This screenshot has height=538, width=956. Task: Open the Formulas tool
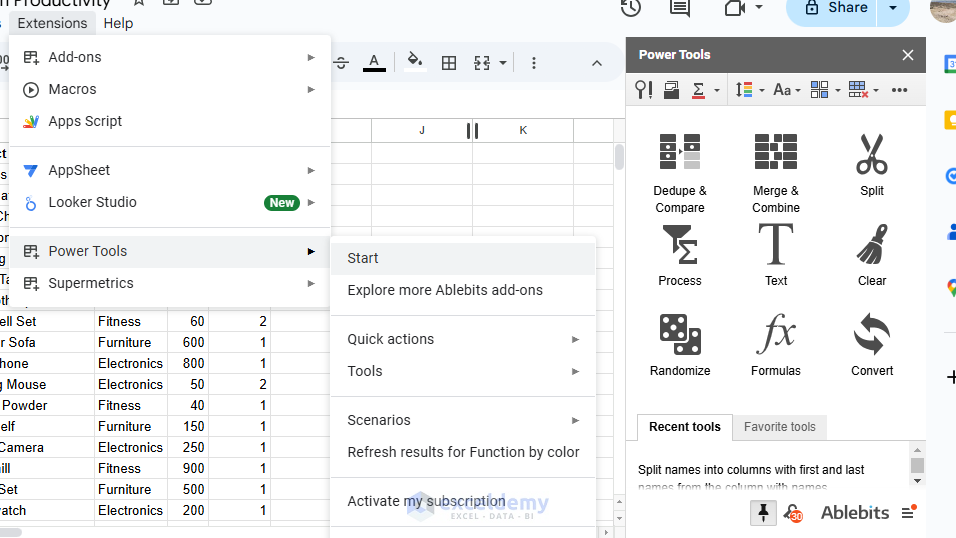coord(776,345)
